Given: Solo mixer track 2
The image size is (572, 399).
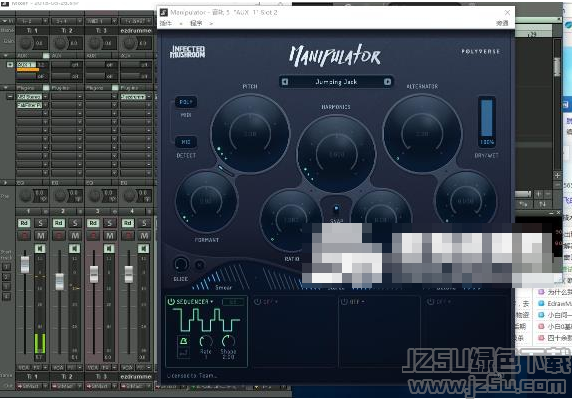Looking at the screenshot, I should [75, 223].
